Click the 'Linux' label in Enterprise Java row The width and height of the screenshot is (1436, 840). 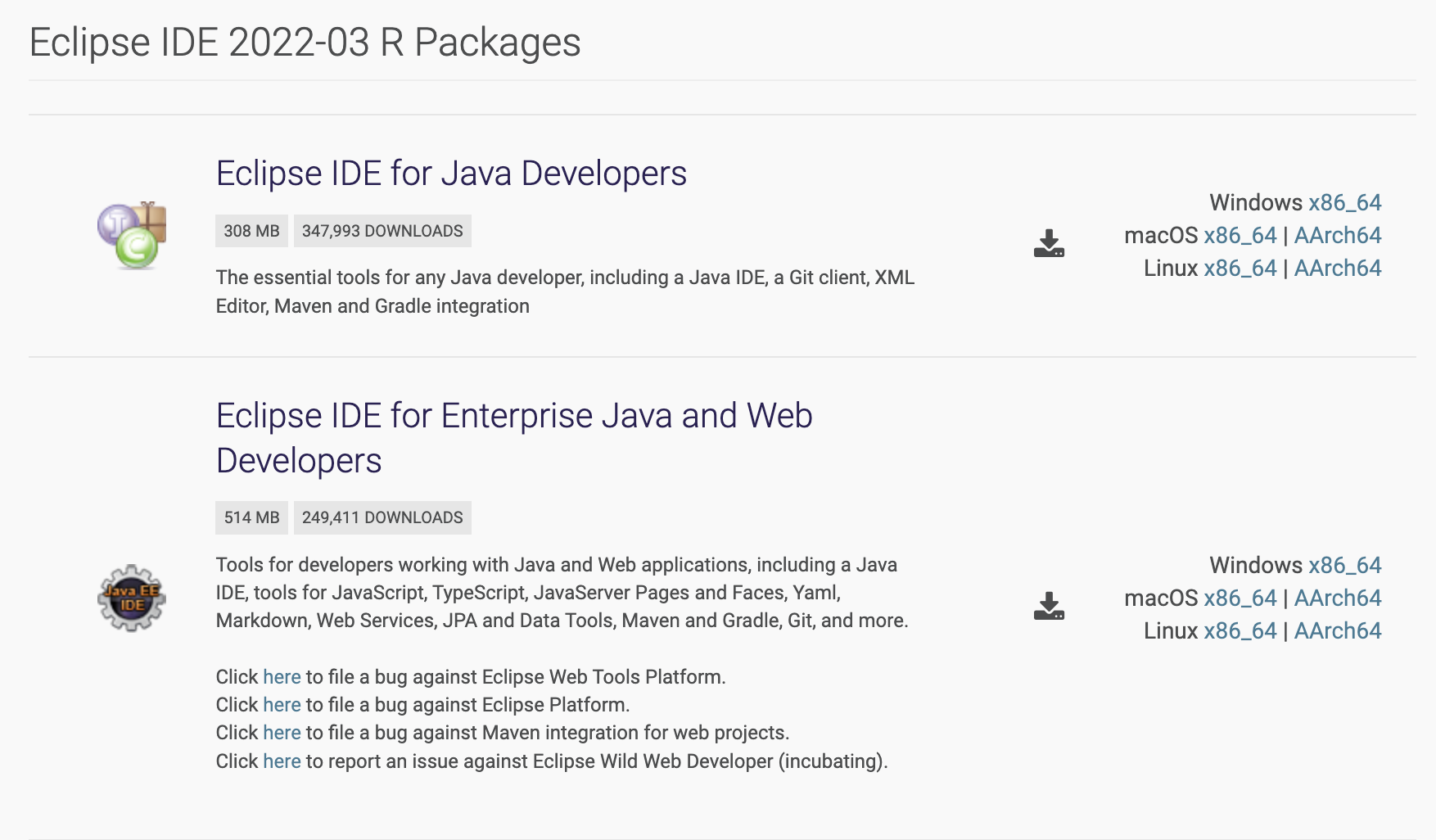(x=1171, y=630)
